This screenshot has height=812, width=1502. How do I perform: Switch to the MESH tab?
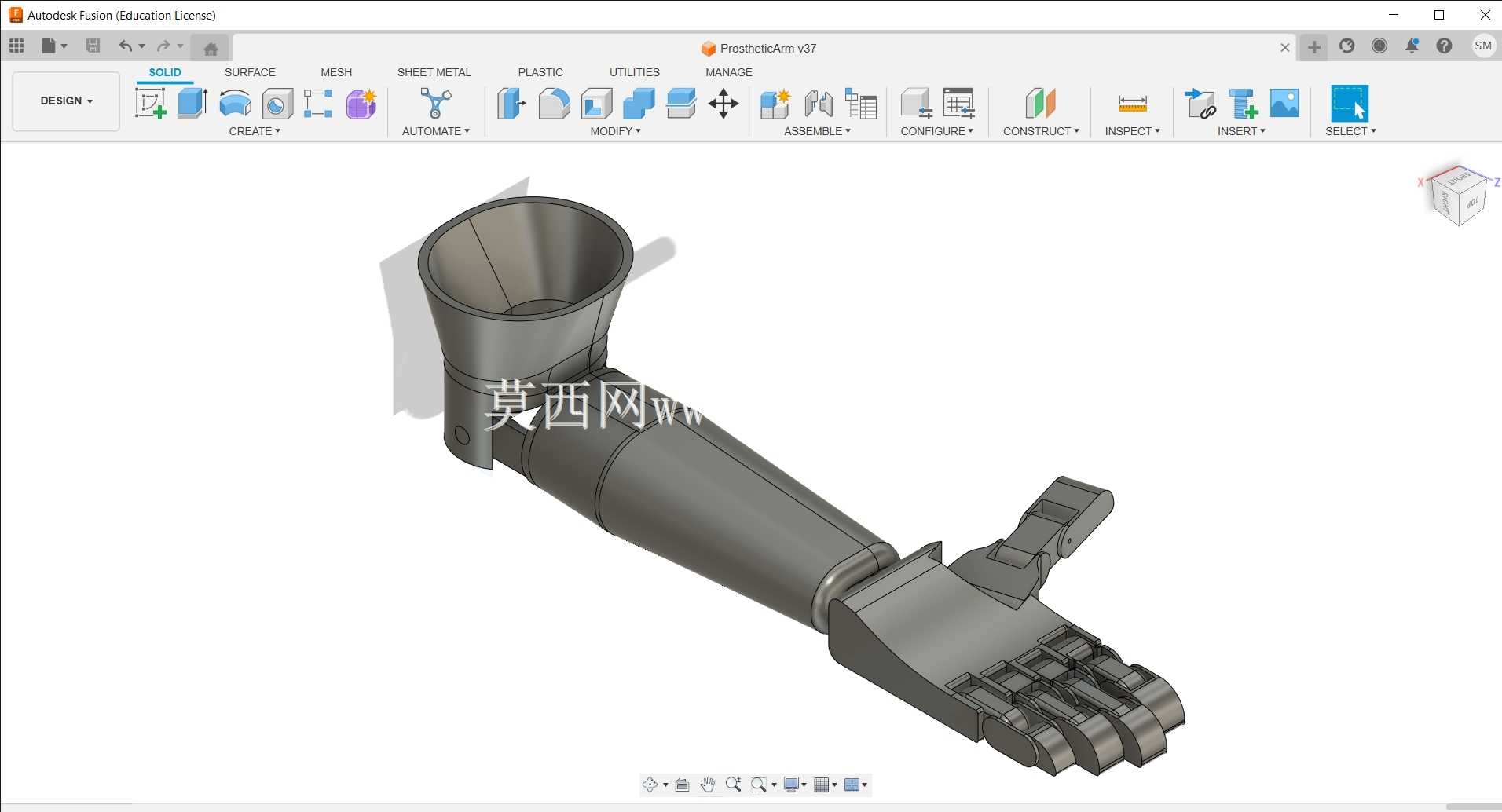coord(336,72)
